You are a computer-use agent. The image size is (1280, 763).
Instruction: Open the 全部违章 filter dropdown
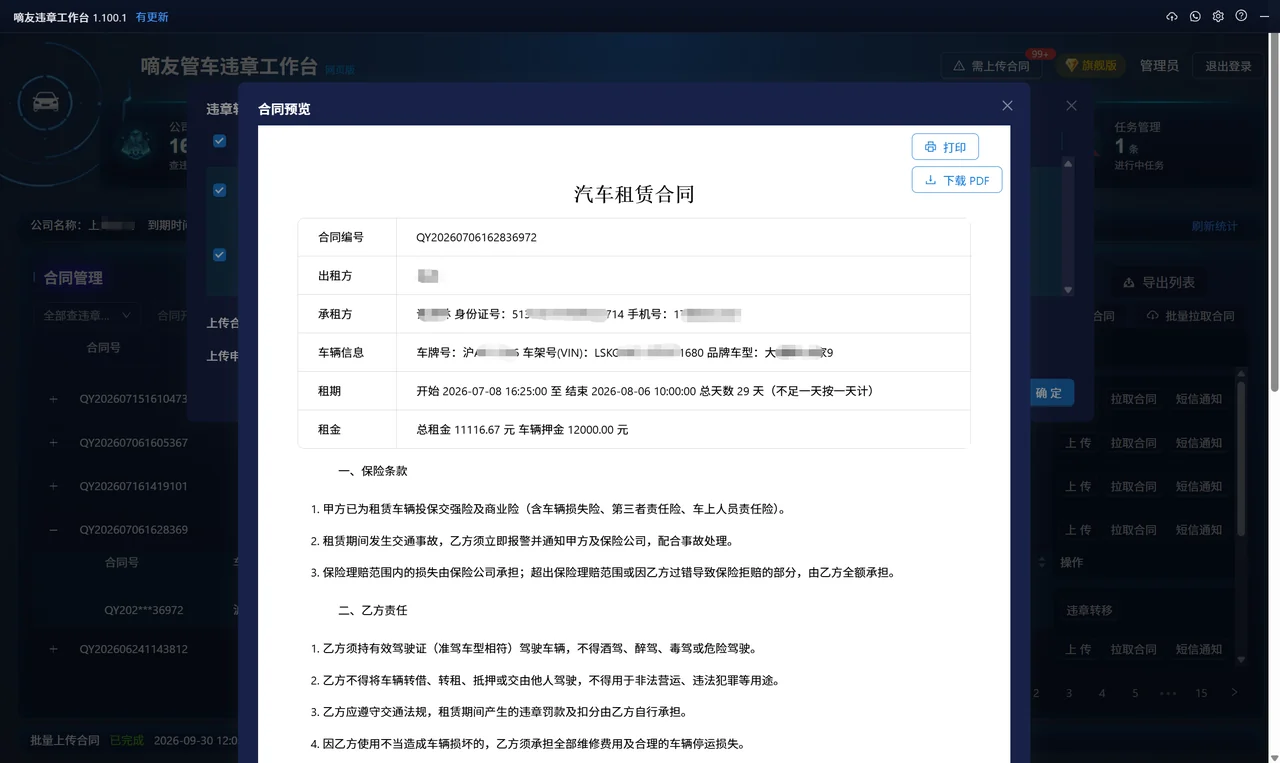coord(87,315)
